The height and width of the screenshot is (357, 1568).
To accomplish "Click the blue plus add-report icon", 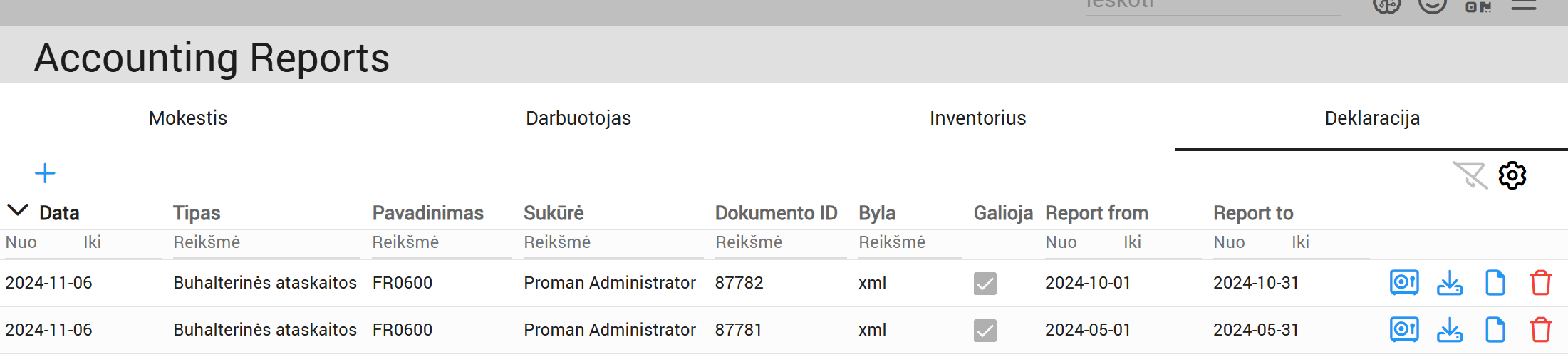I will [45, 173].
